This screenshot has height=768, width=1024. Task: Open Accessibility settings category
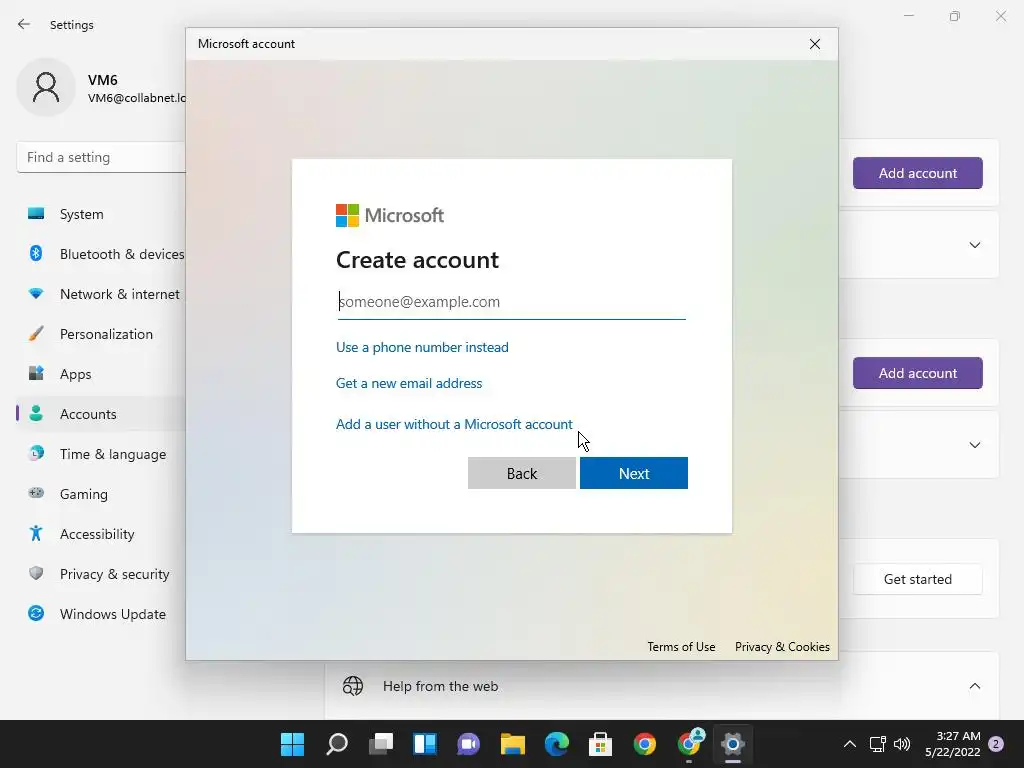click(101, 534)
